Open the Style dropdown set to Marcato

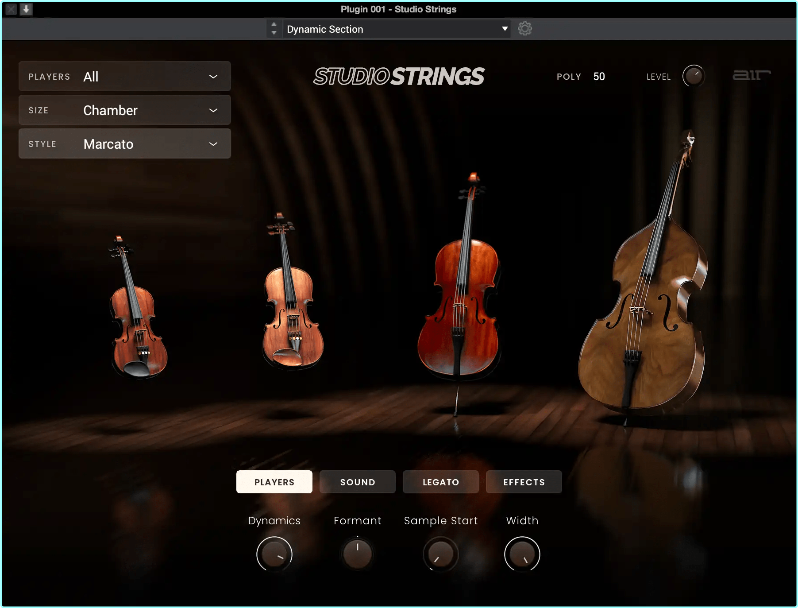tap(125, 143)
